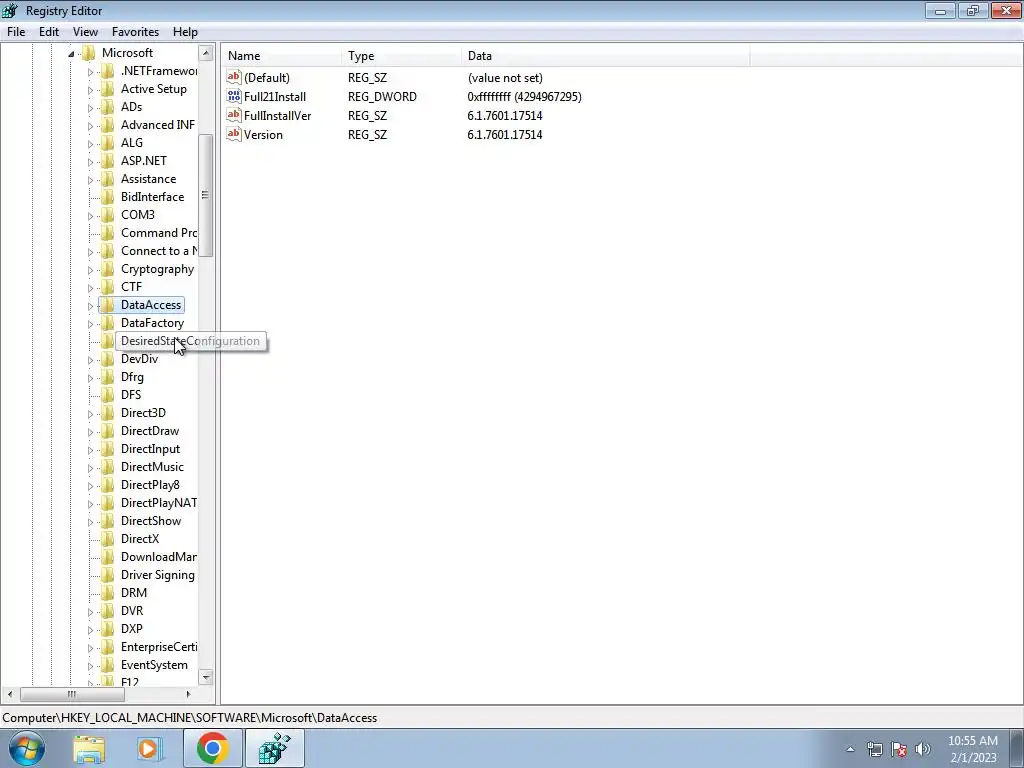Click the 6.1.7601.17514 data of FullInstallVer

point(505,116)
